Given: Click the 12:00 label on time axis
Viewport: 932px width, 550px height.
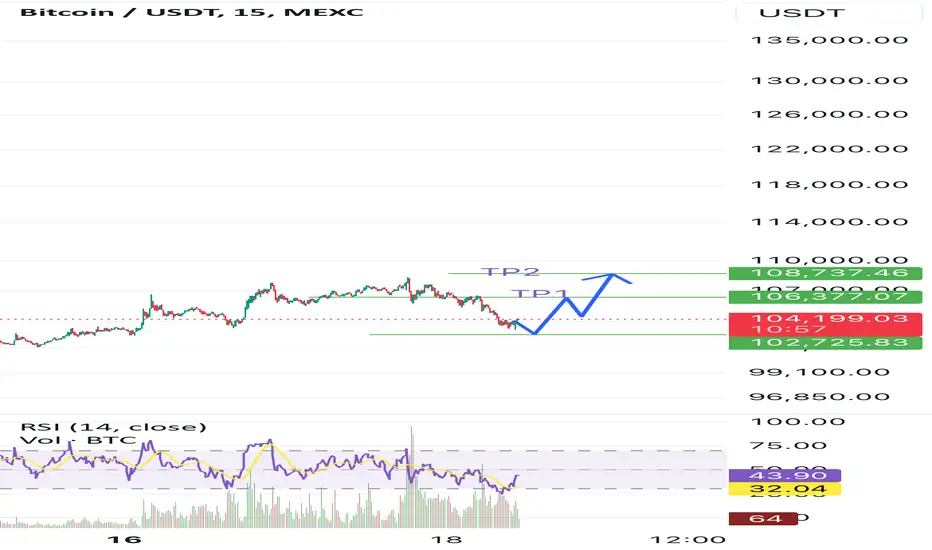Looking at the screenshot, I should coord(688,540).
